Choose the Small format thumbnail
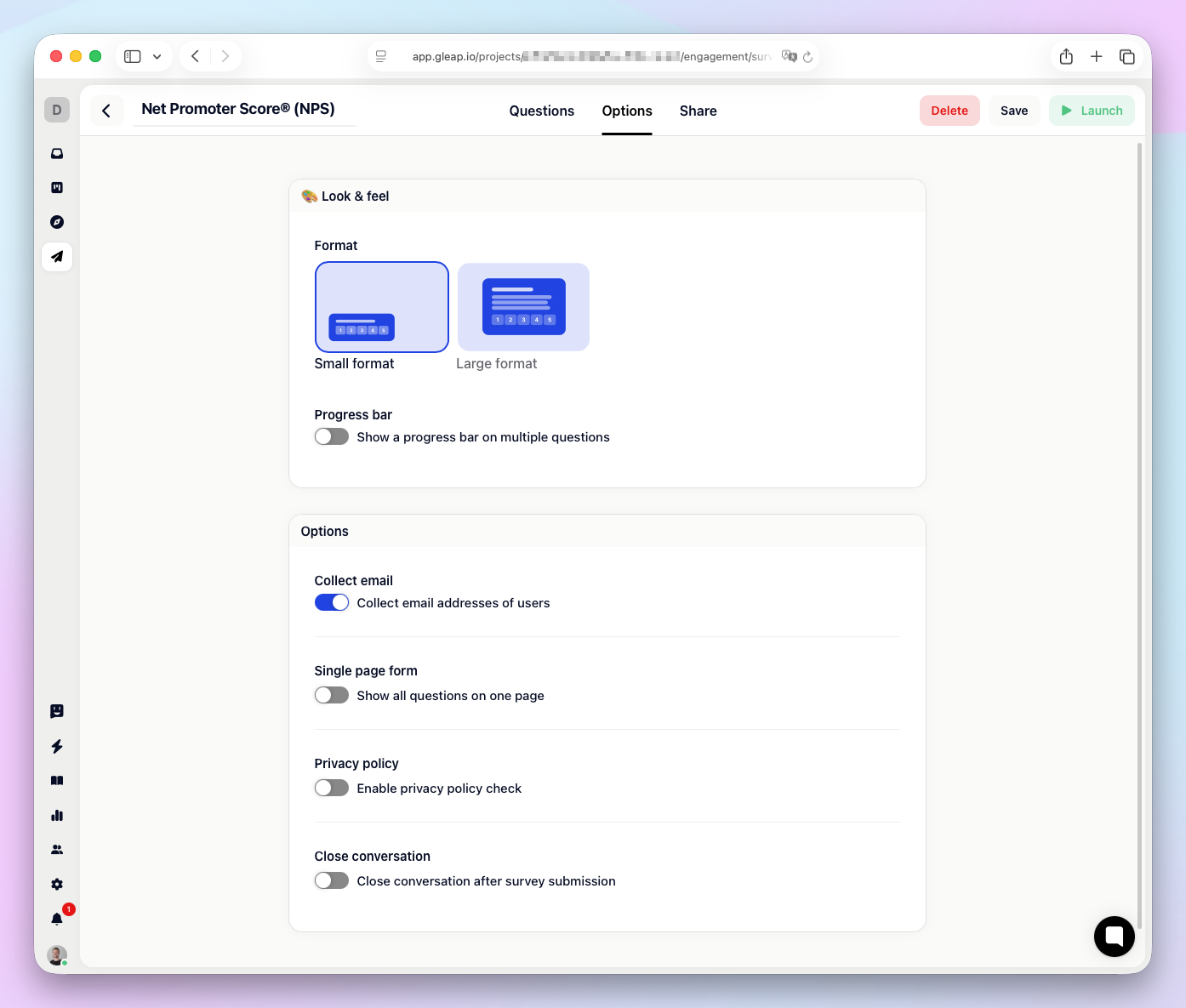This screenshot has height=1008, width=1186. pyautogui.click(x=382, y=307)
